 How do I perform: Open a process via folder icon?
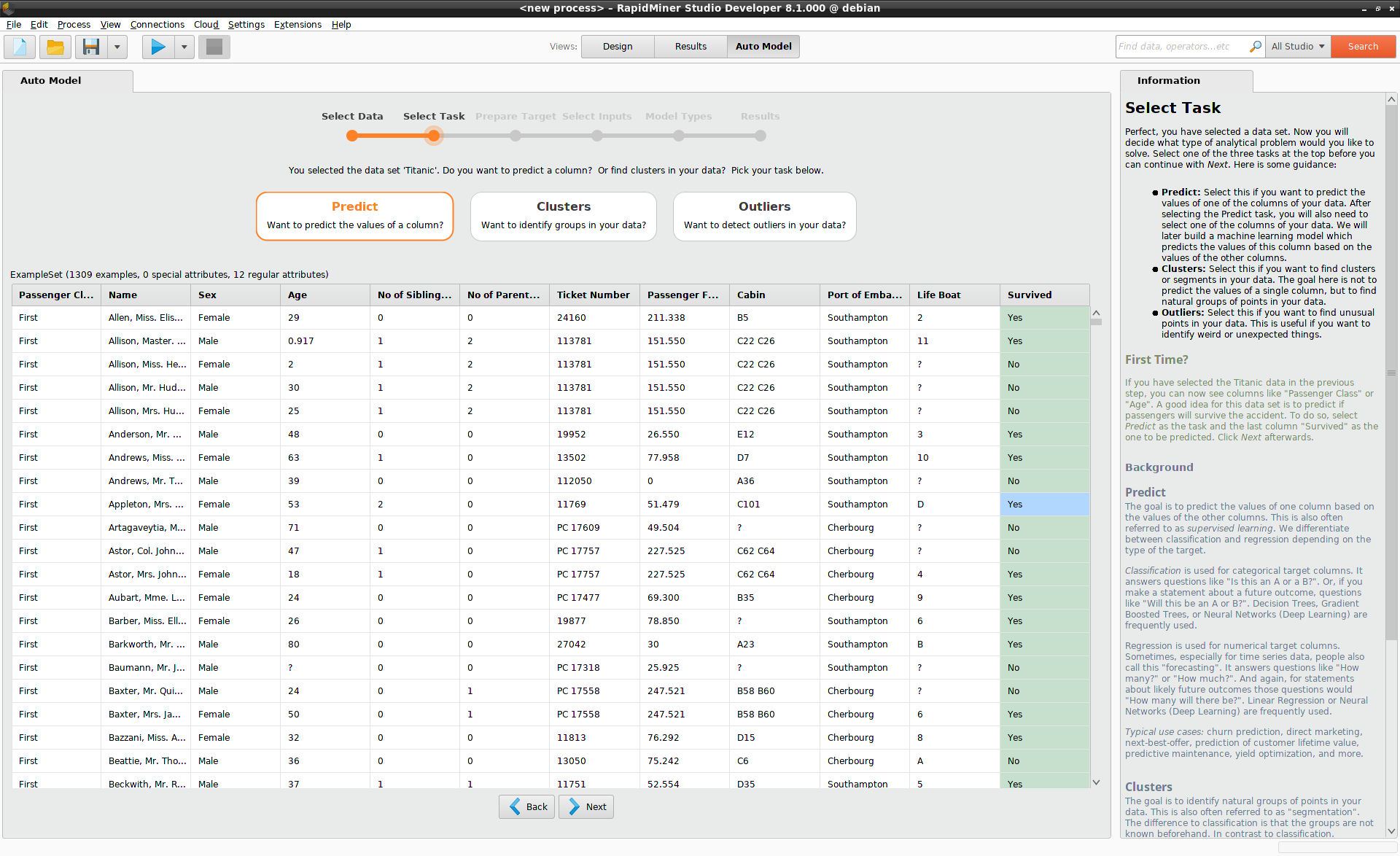55,47
